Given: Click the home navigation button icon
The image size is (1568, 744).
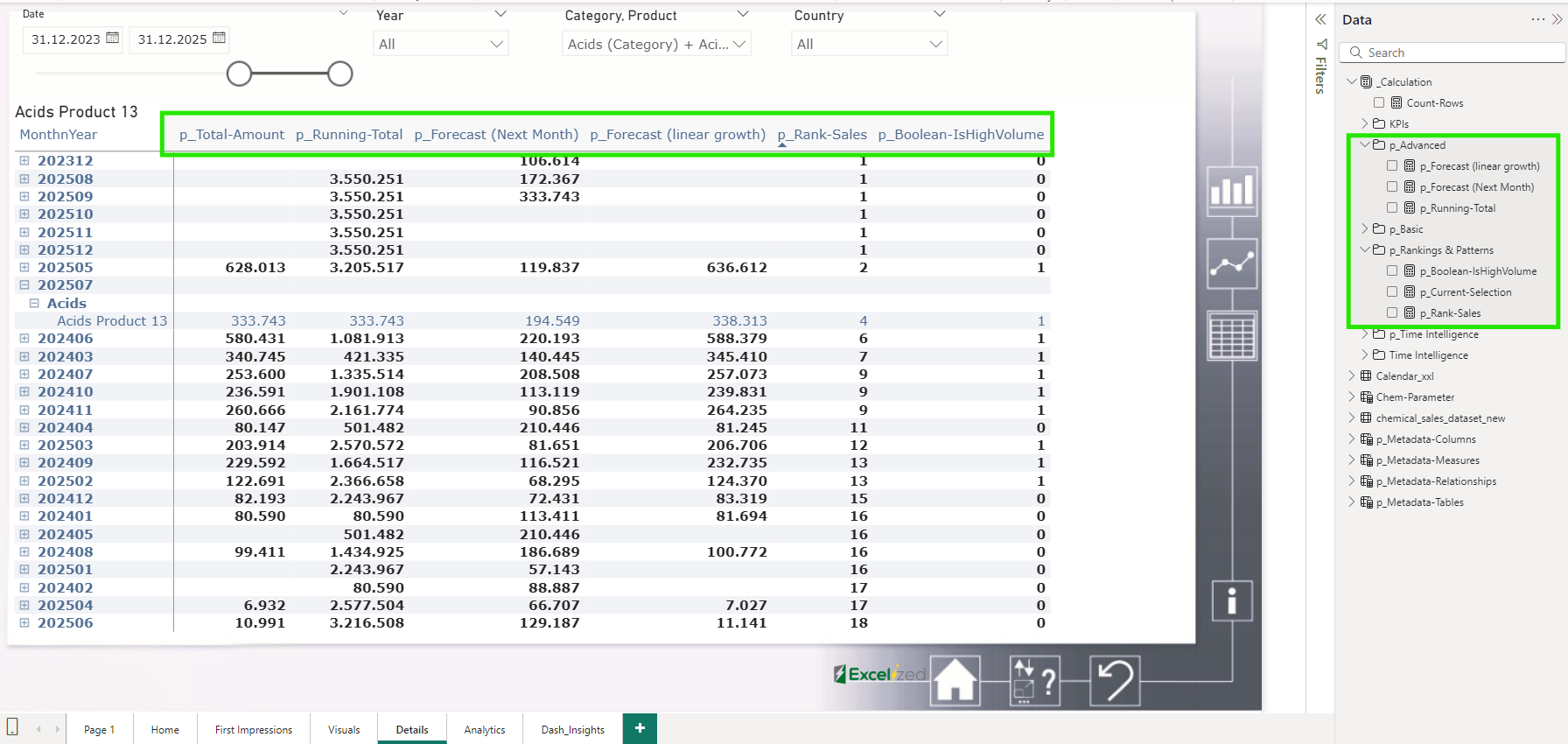Looking at the screenshot, I should [955, 680].
